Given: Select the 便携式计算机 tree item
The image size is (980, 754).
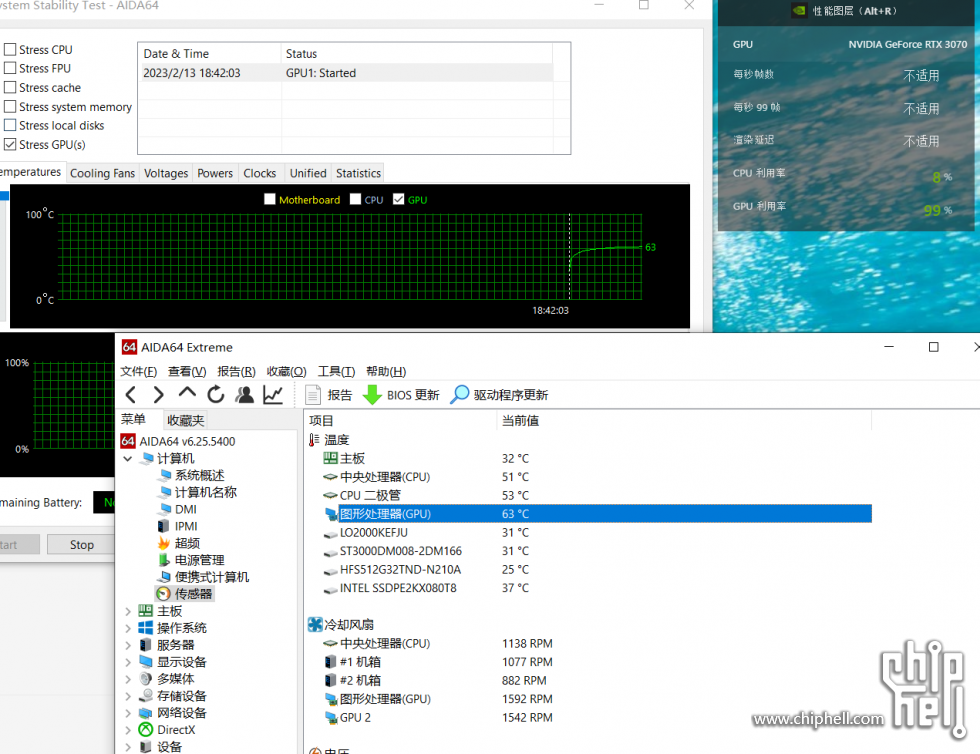Looking at the screenshot, I should click(x=203, y=576).
